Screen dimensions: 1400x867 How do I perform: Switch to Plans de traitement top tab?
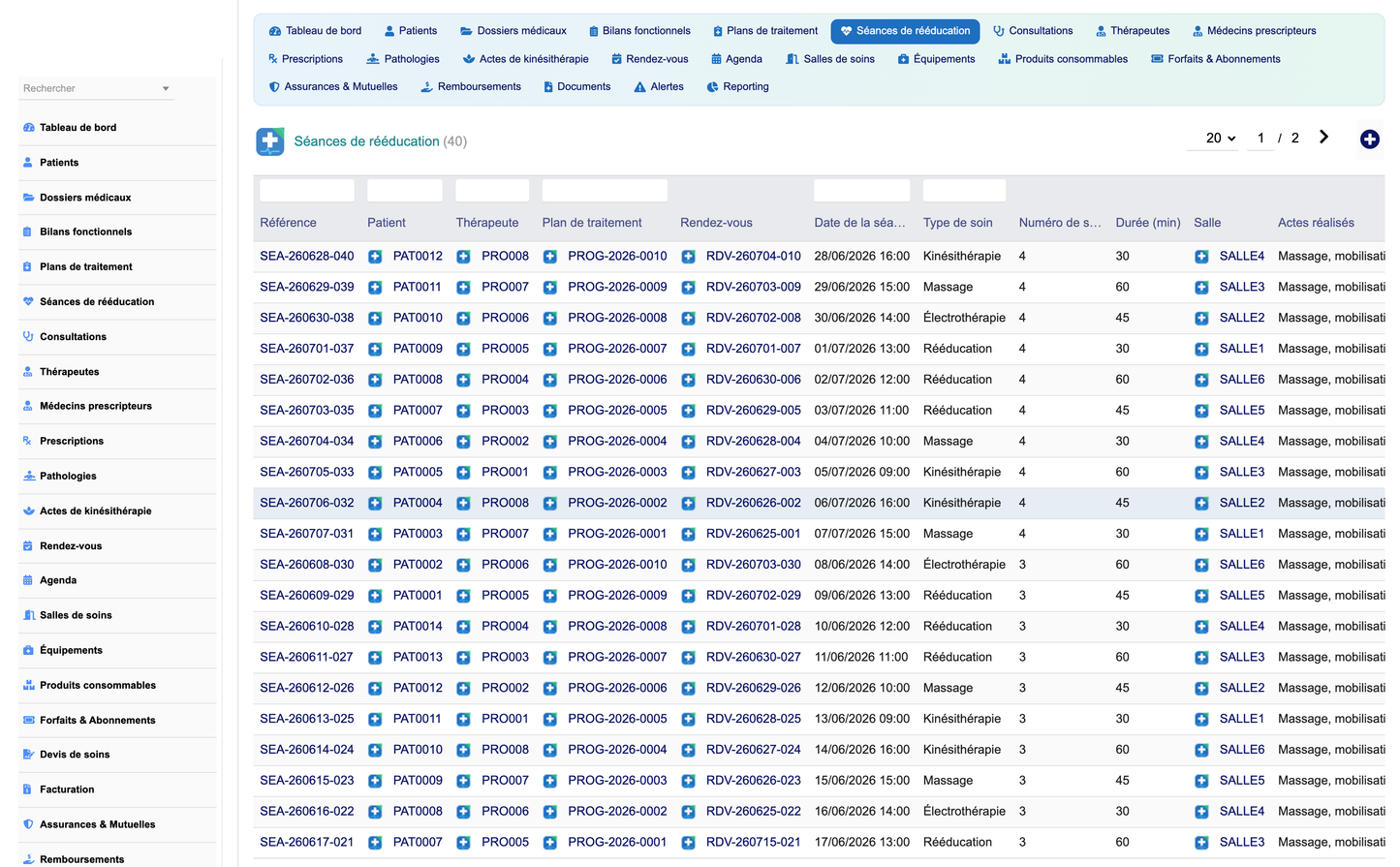coord(764,31)
